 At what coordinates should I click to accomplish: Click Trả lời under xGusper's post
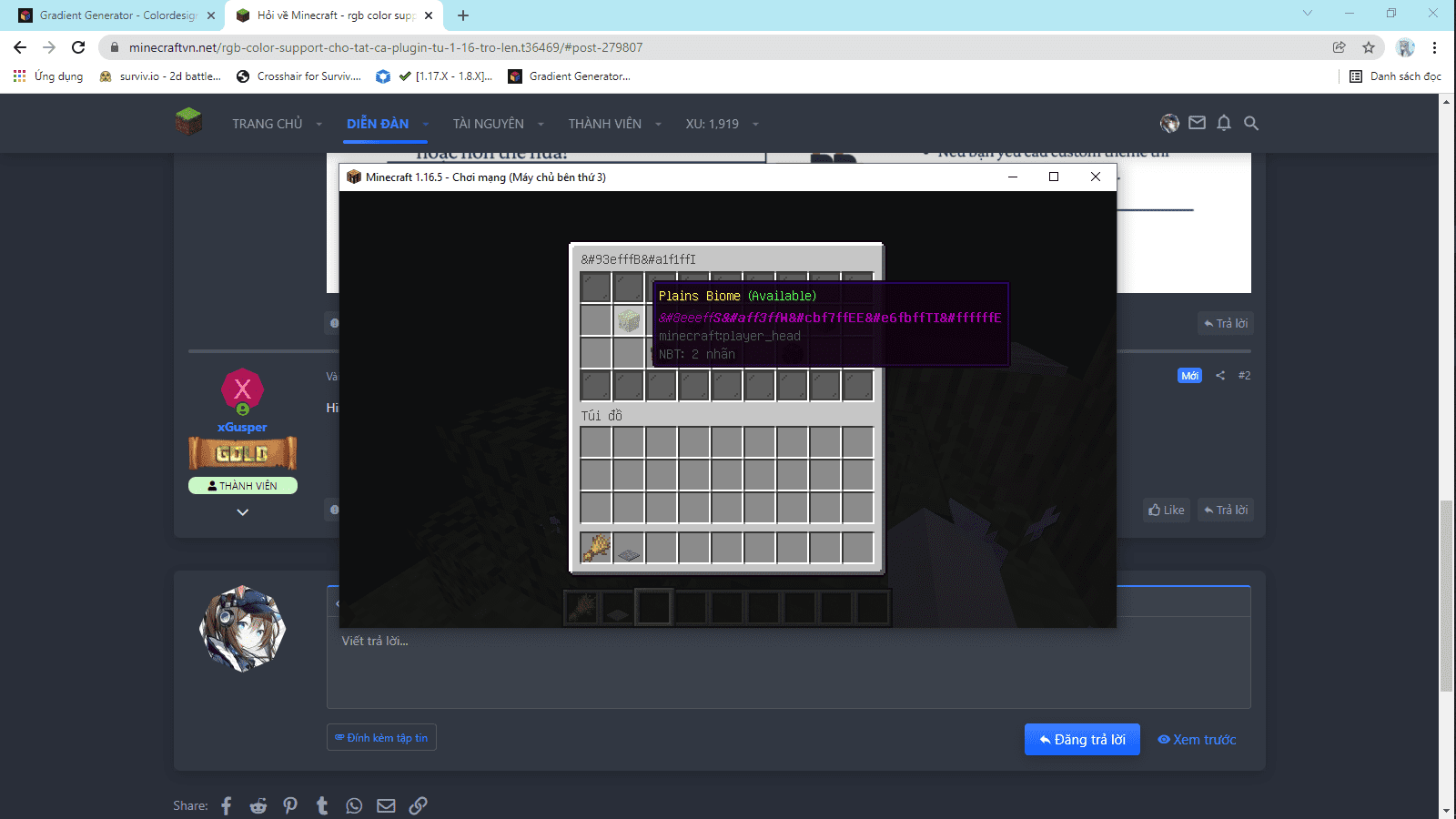tap(1226, 510)
